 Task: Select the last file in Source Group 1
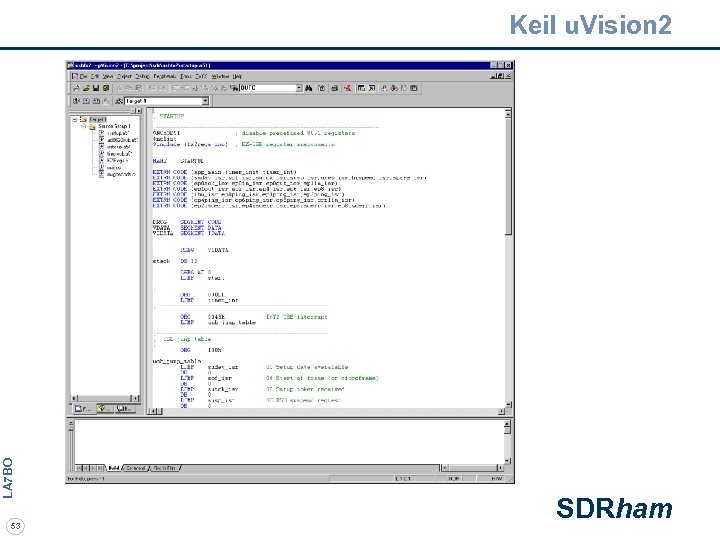coord(121,174)
